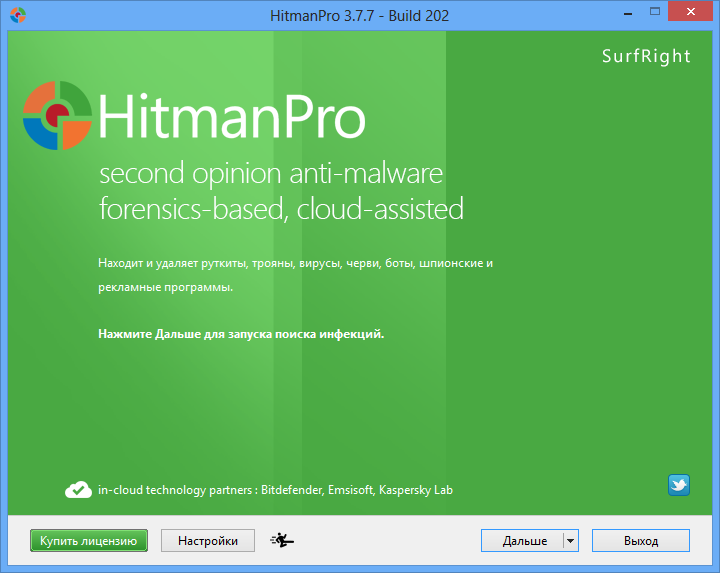Viewport: 720px width, 573px height.
Task: Click the 'HitmanPro 3.7.7 - Build 202' title
Action: 360,16
